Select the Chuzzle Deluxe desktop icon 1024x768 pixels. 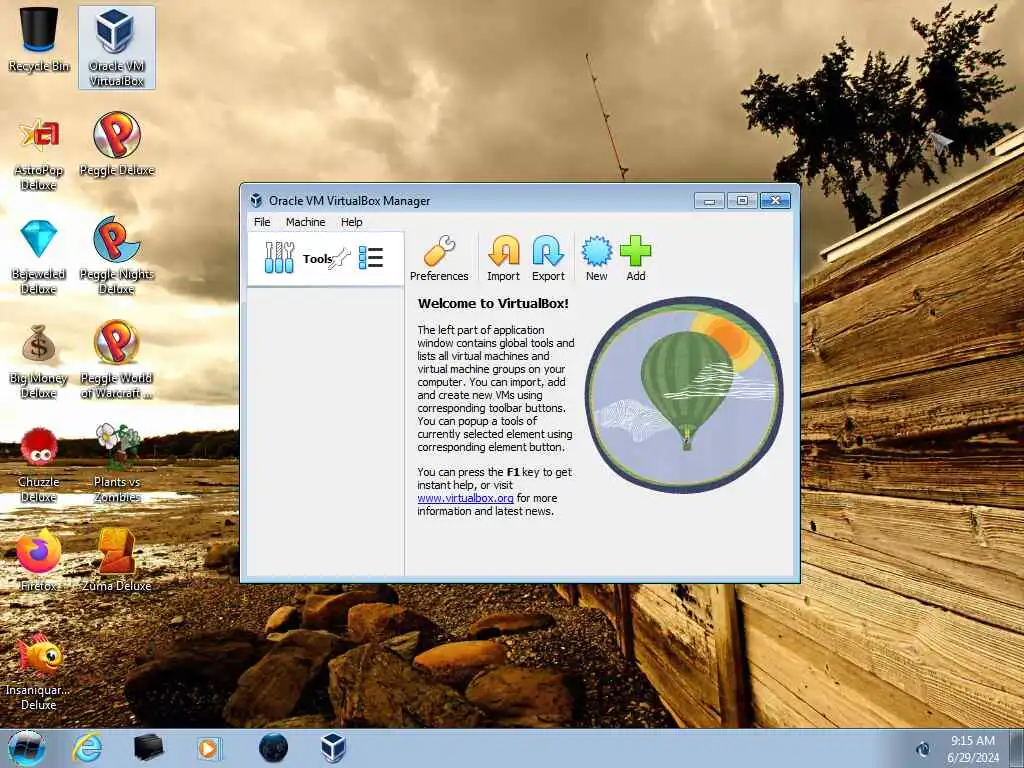(x=39, y=465)
